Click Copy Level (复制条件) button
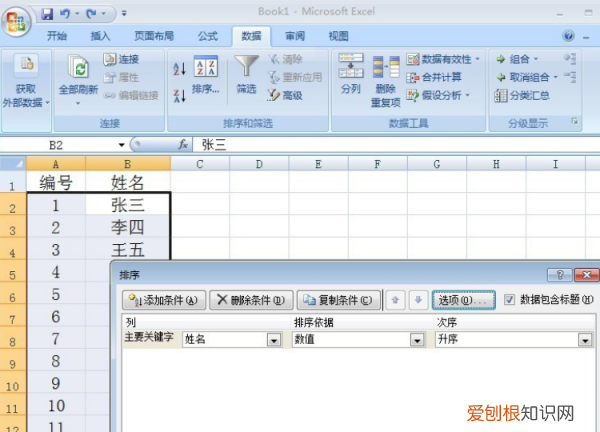Image resolution: width=600 pixels, height=432 pixels. [339, 300]
